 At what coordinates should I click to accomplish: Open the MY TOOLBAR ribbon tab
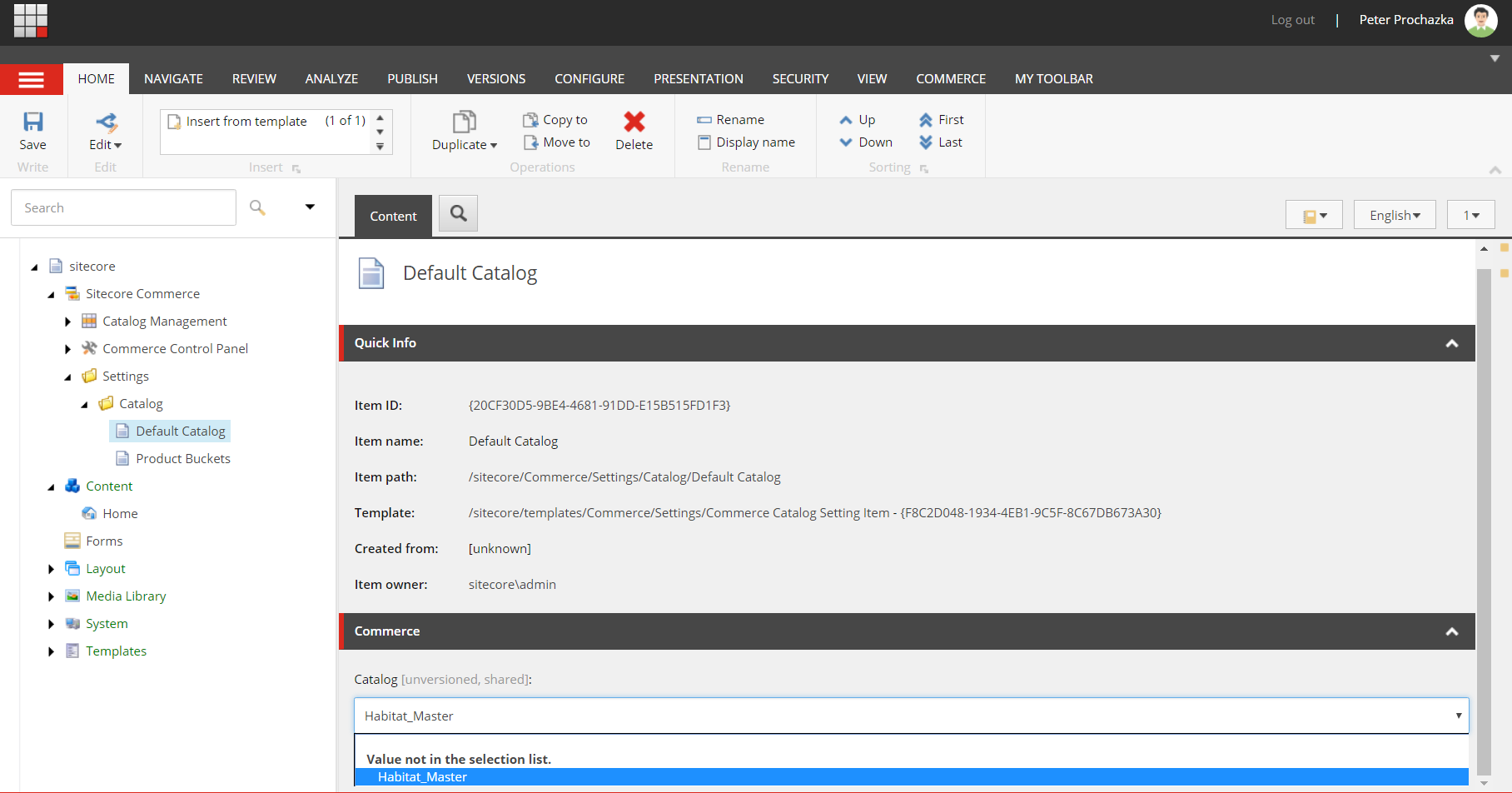[x=1054, y=79]
